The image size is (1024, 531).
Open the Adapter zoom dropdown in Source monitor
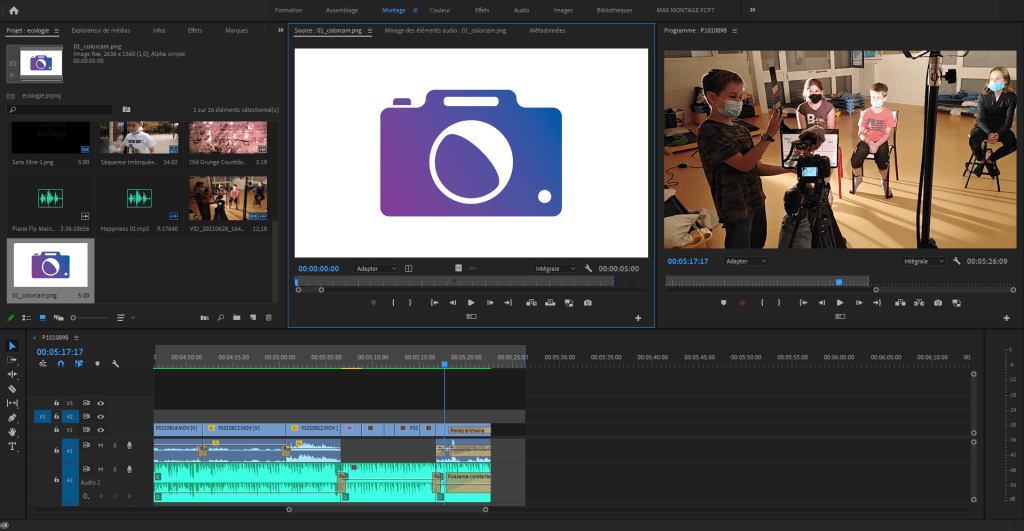pyautogui.click(x=377, y=268)
